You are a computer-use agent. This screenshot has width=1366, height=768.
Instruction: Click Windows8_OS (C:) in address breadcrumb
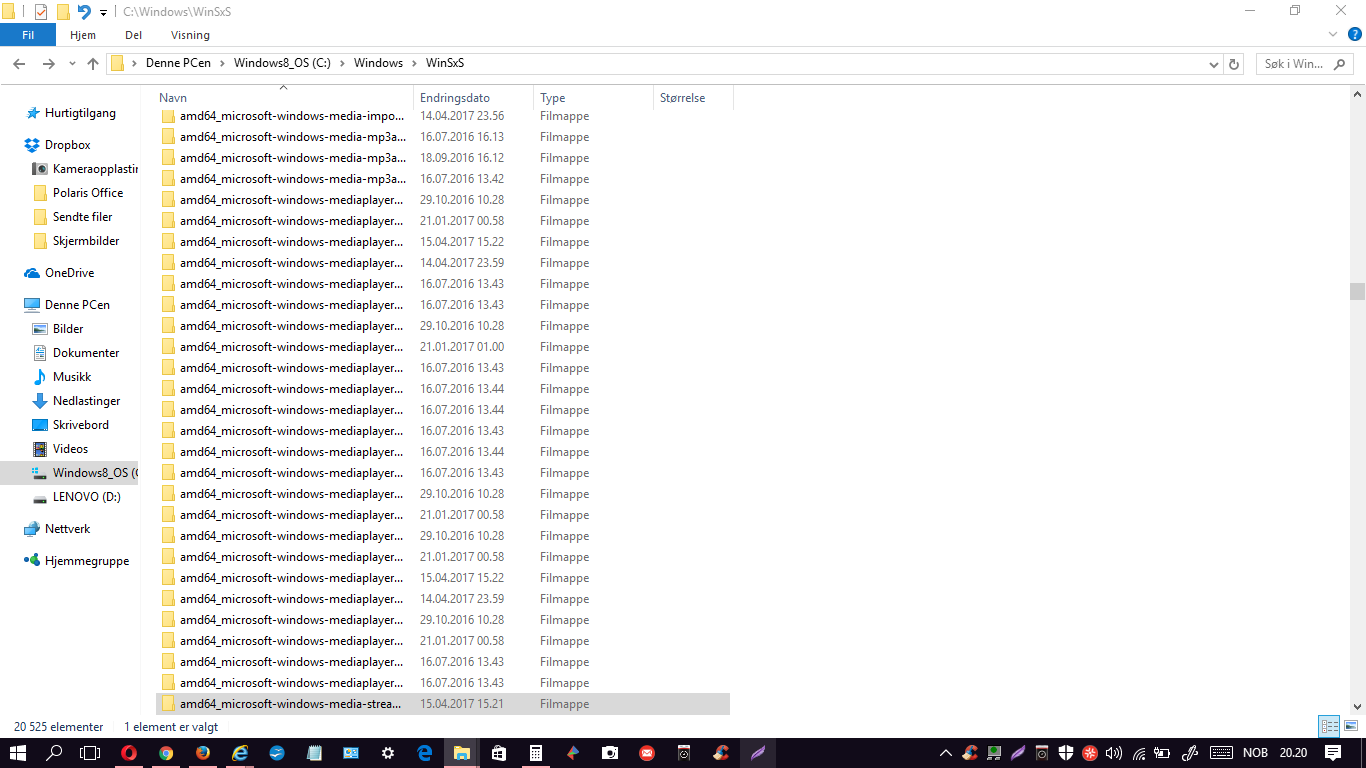[x=282, y=63]
